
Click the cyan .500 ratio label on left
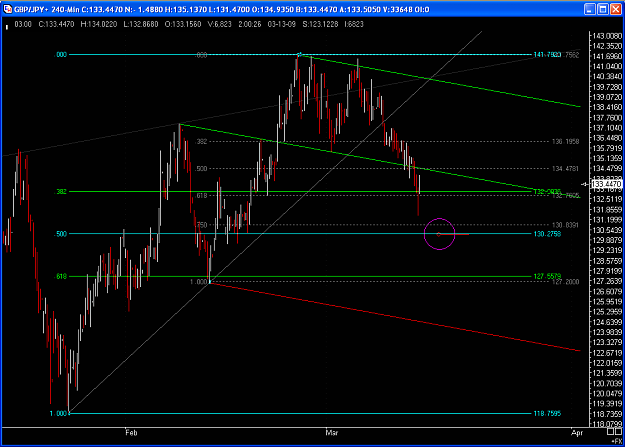click(x=60, y=234)
